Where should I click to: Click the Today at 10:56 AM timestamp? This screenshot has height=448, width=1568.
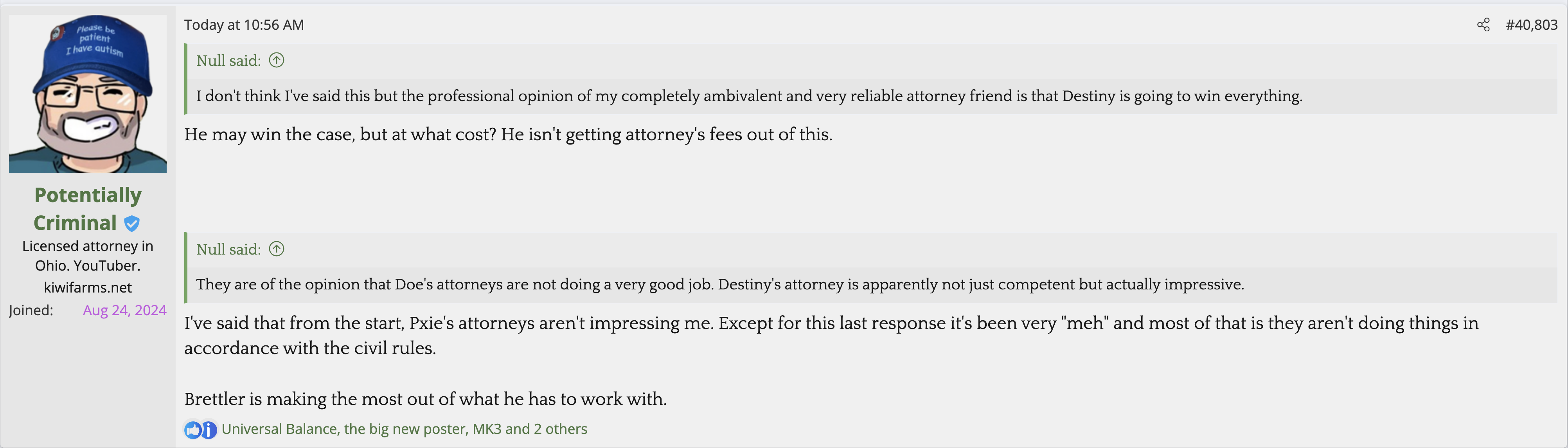click(244, 25)
